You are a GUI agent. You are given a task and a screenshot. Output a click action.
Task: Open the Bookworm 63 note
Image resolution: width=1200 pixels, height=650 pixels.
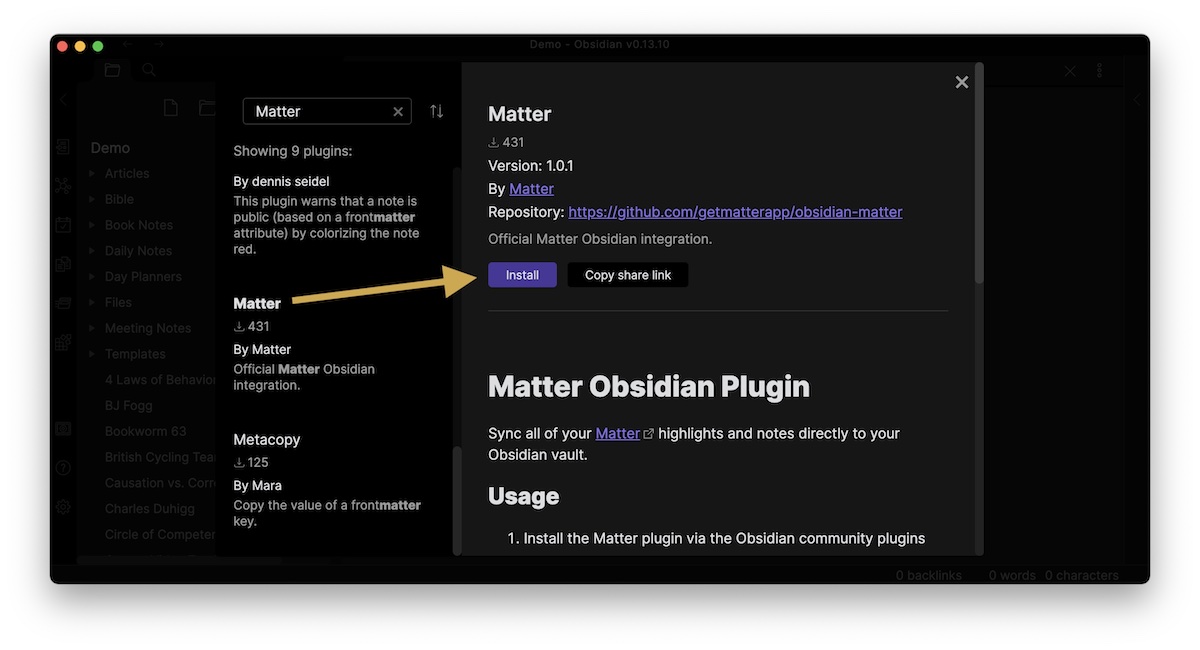pos(146,432)
